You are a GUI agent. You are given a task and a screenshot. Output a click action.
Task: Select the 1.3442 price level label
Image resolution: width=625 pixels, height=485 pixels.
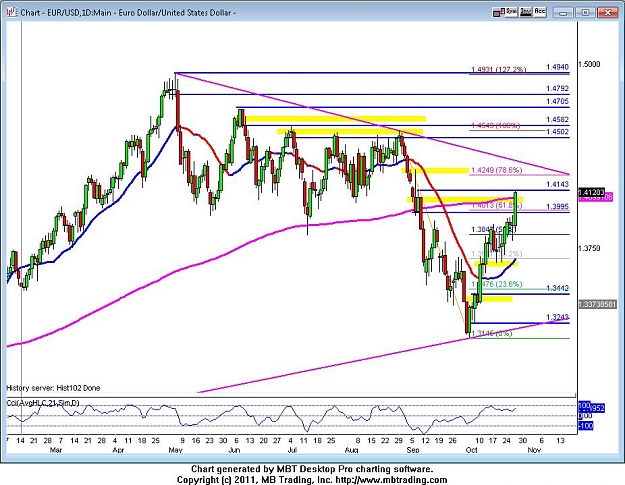(x=557, y=288)
